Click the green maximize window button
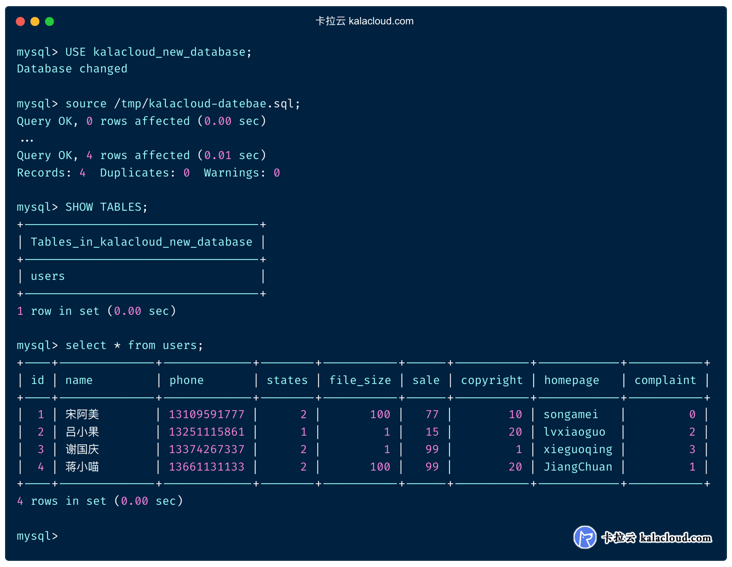The height and width of the screenshot is (567, 732). pyautogui.click(x=49, y=21)
